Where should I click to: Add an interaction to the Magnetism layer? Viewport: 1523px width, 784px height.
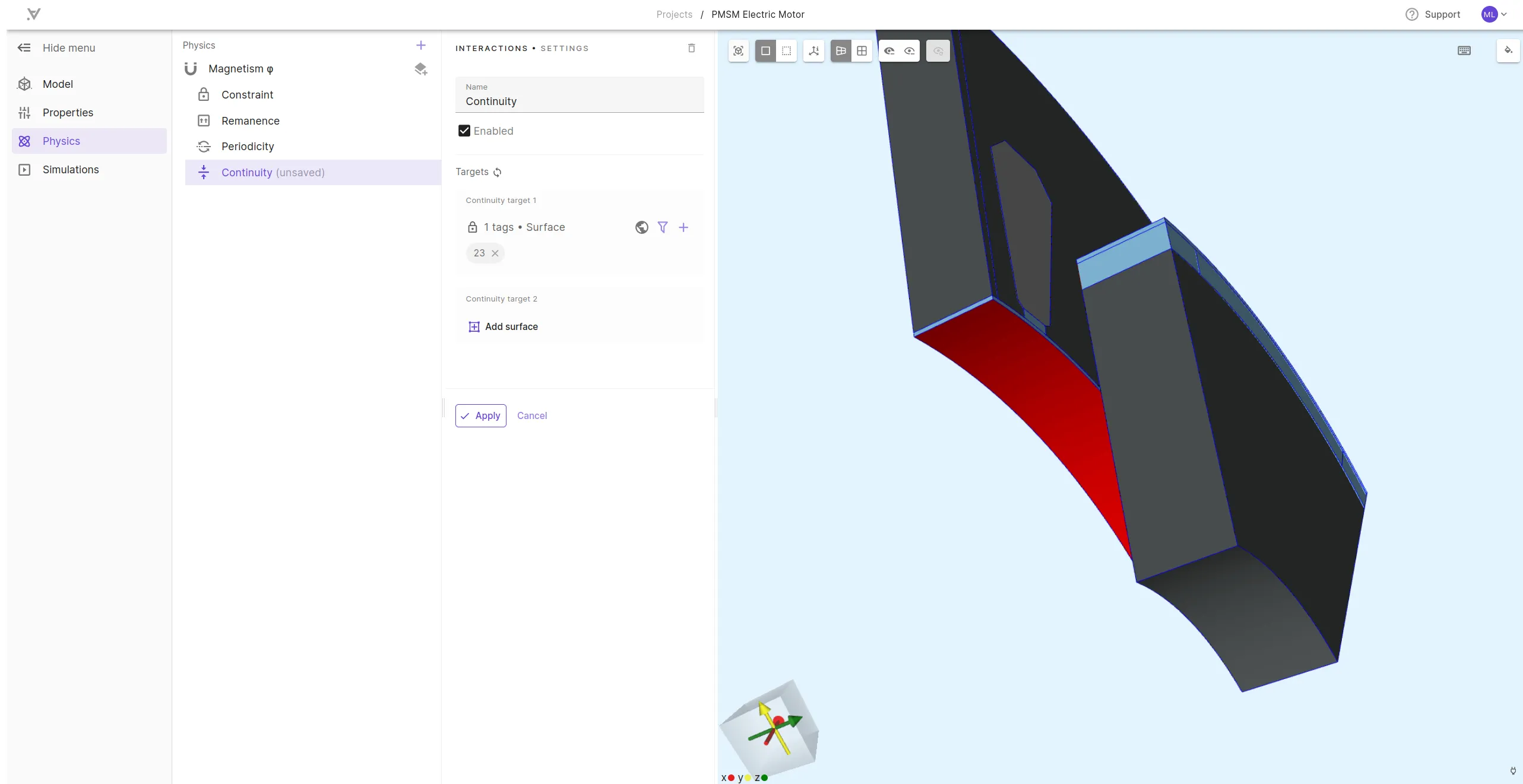coord(421,69)
